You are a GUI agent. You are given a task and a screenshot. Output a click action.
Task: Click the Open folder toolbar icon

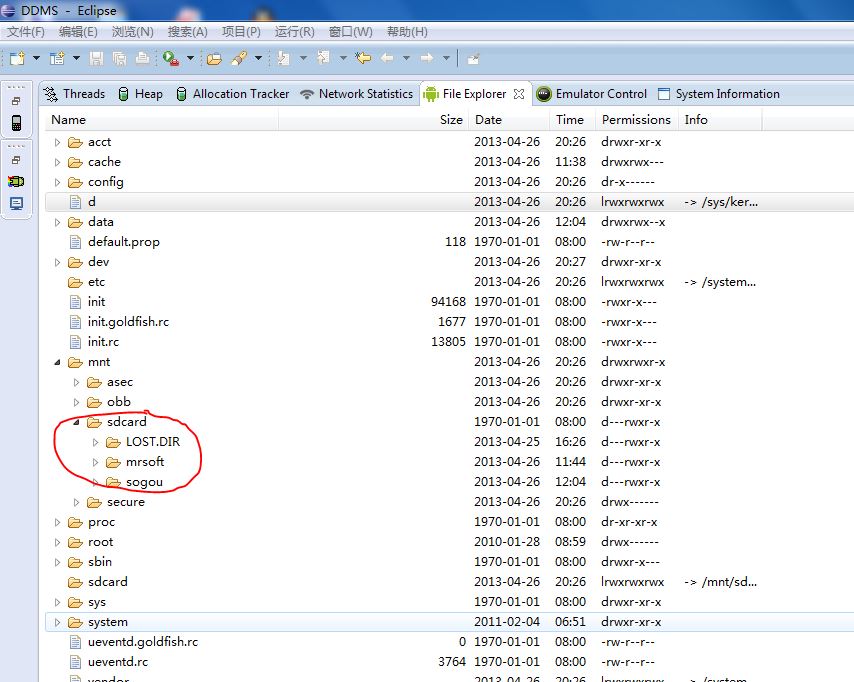click(x=214, y=58)
